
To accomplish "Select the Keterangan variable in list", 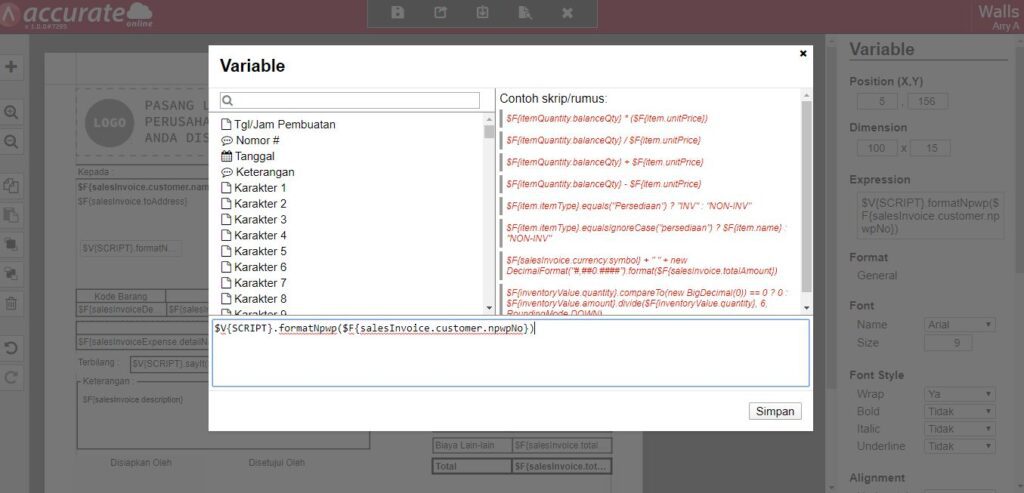I will pyautogui.click(x=264, y=172).
